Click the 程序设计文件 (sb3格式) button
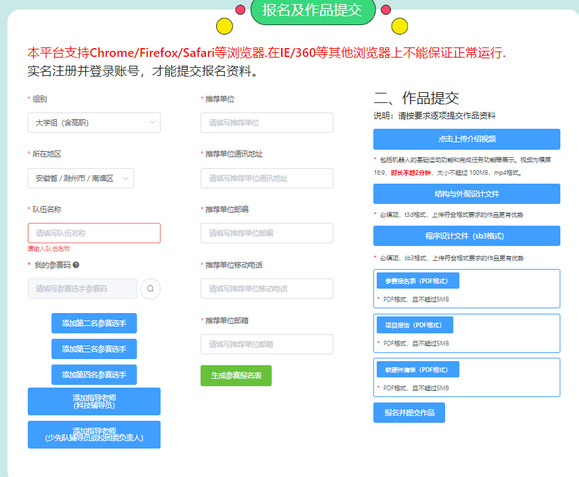Viewport: 579px width, 477px height. (467, 236)
